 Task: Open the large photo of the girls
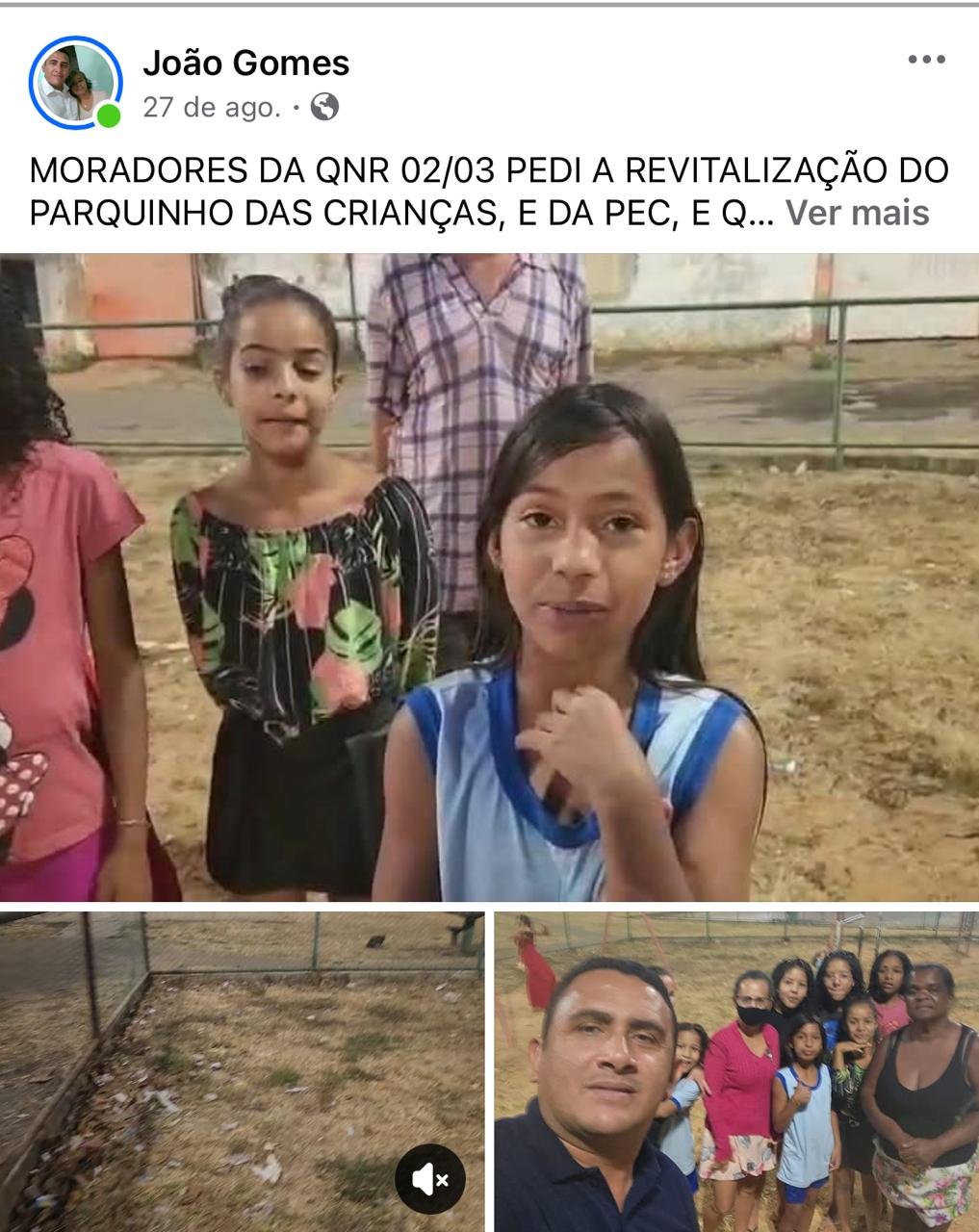coord(489,577)
